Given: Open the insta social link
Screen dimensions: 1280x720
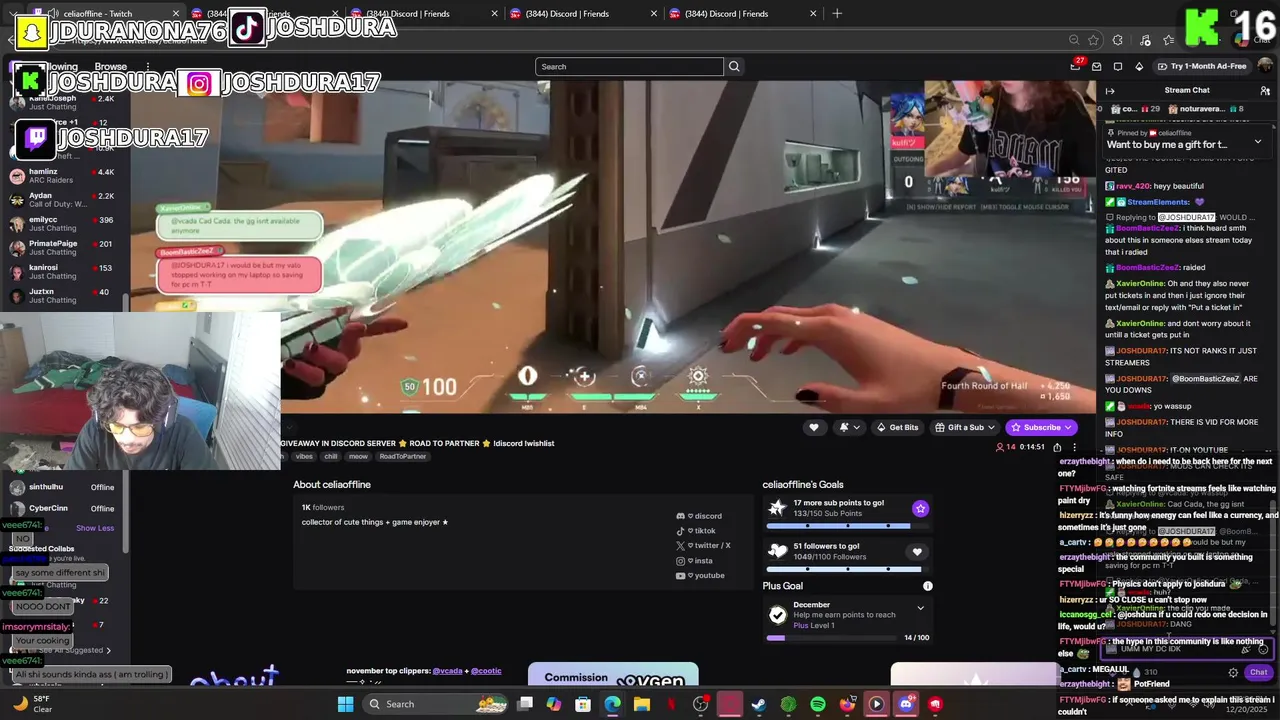Looking at the screenshot, I should [x=694, y=561].
